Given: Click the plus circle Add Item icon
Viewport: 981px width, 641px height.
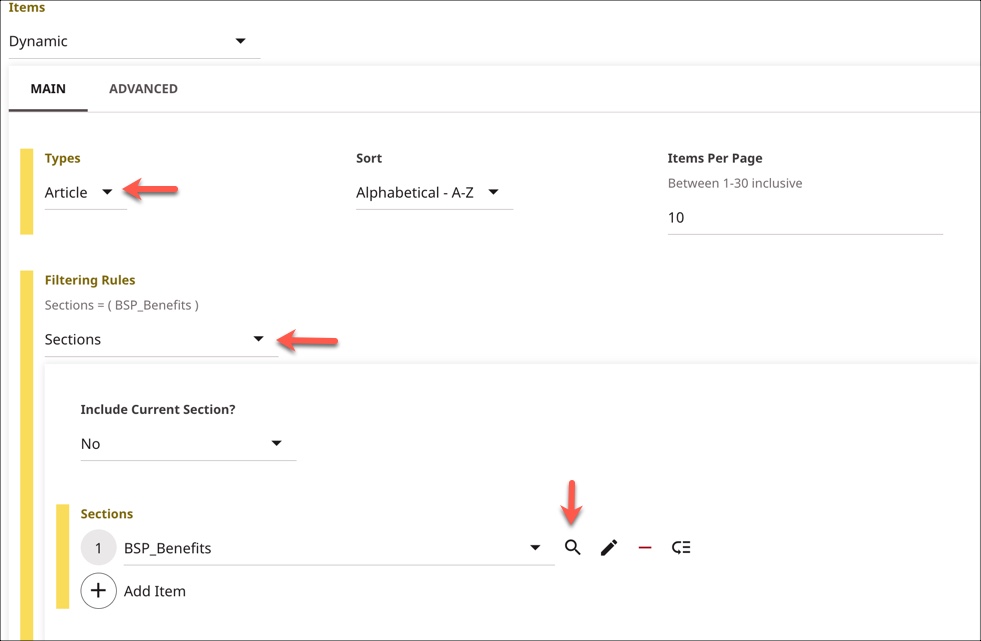Looking at the screenshot, I should click(x=98, y=590).
